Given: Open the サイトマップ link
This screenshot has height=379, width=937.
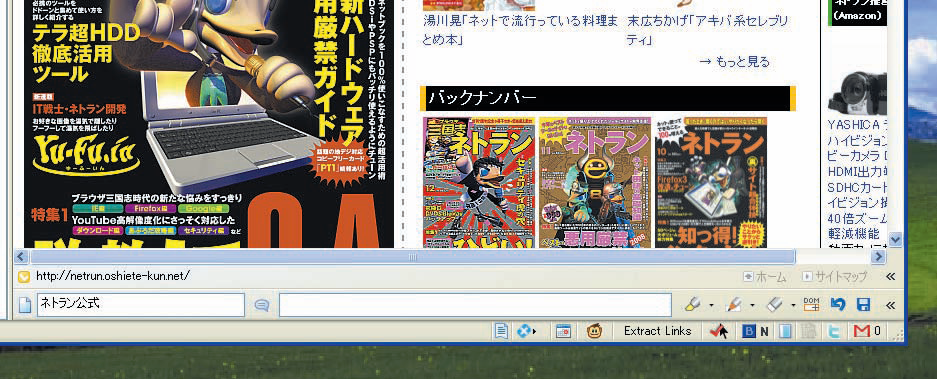Looking at the screenshot, I should (834, 277).
